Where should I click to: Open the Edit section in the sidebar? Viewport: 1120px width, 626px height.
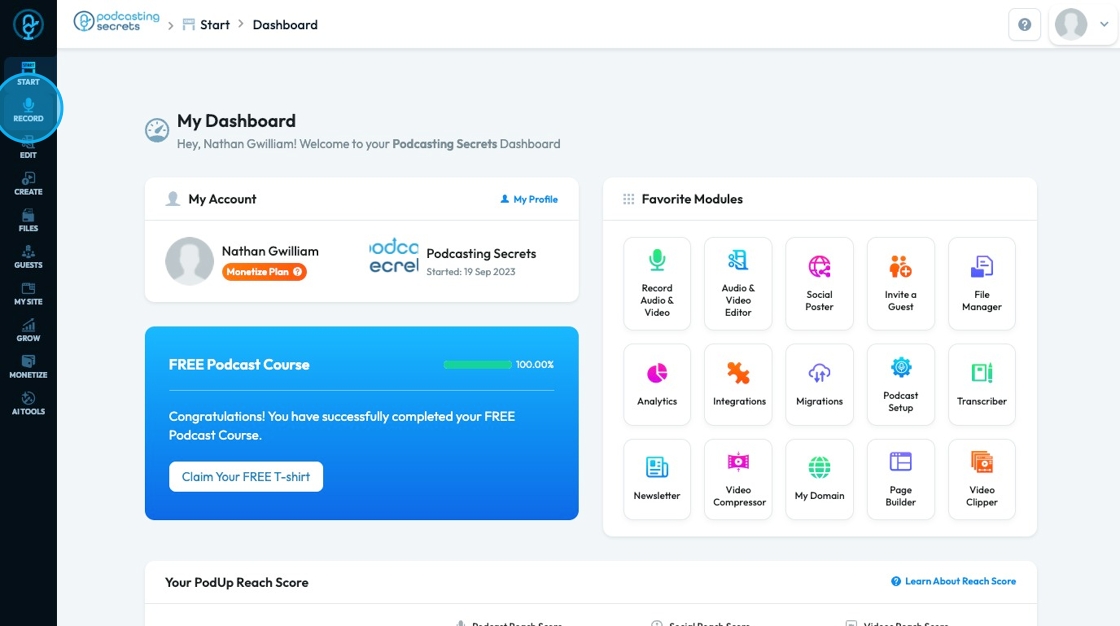[x=28, y=146]
